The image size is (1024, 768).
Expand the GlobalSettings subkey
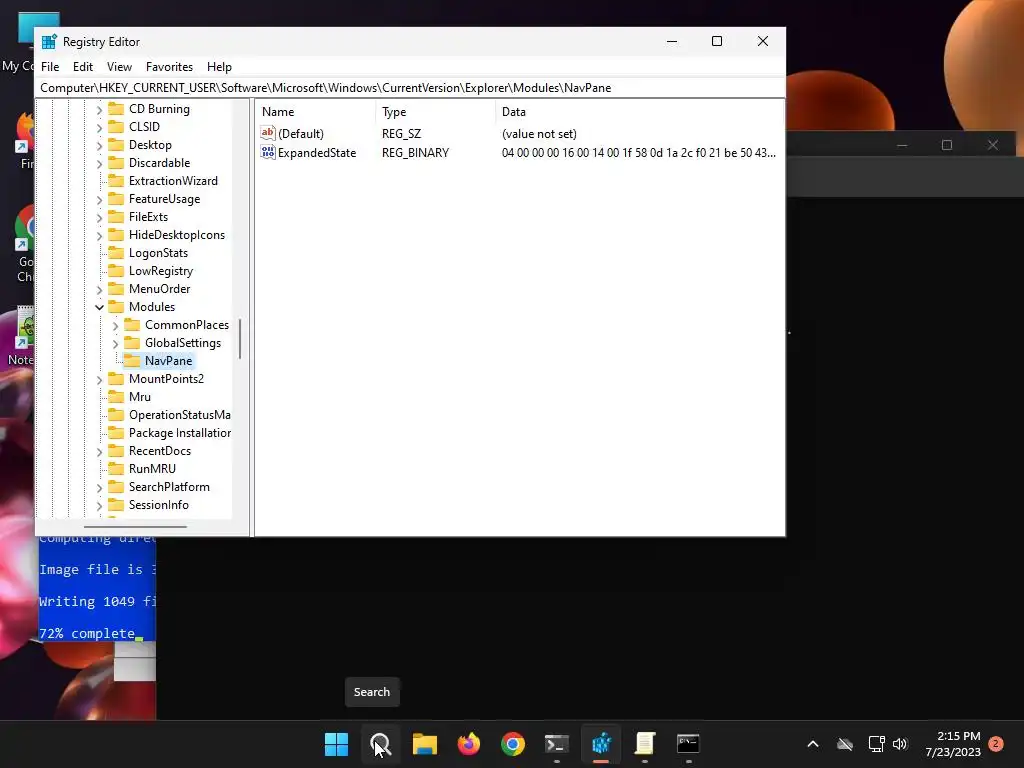(x=116, y=344)
